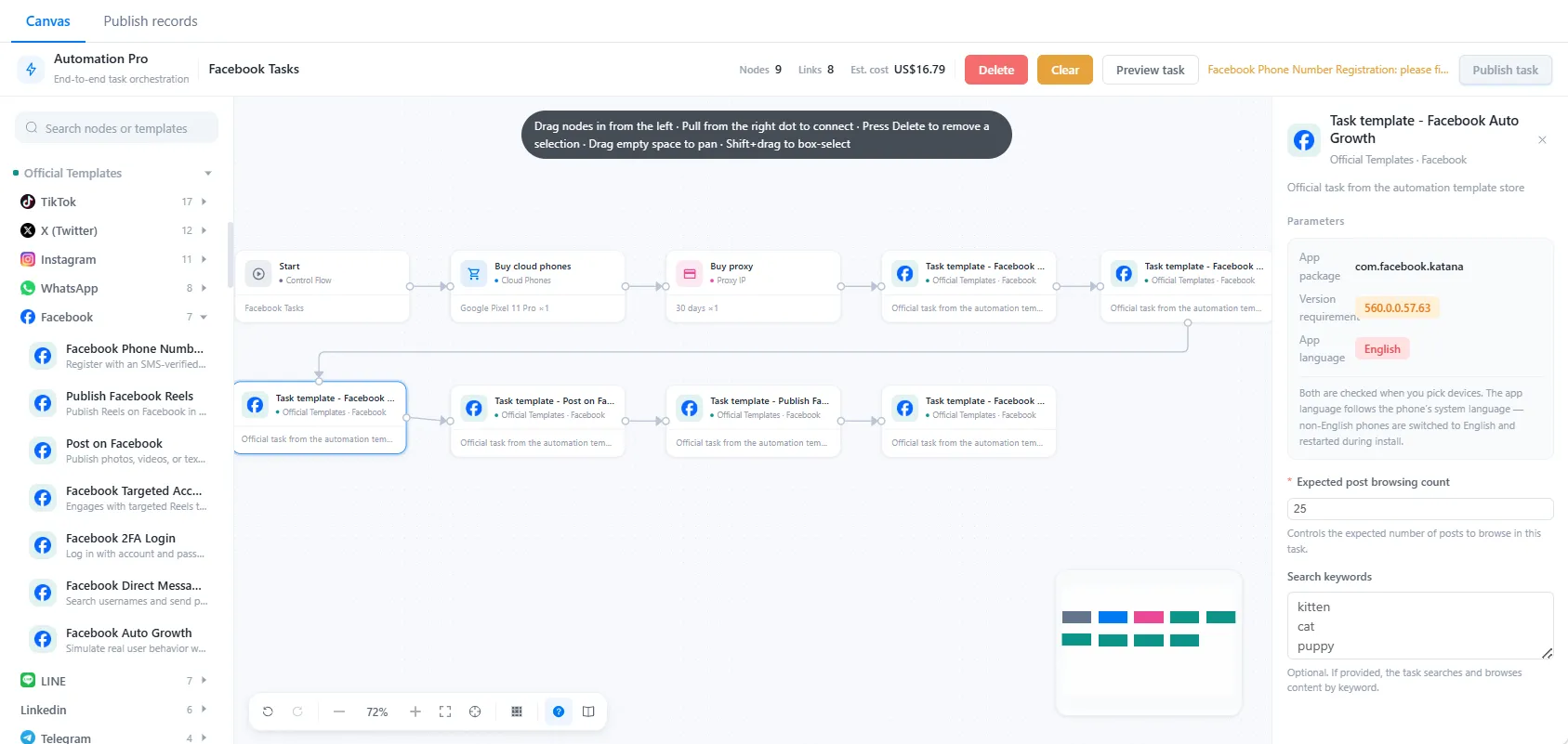Click the Expected post browsing count field

pos(1419,509)
